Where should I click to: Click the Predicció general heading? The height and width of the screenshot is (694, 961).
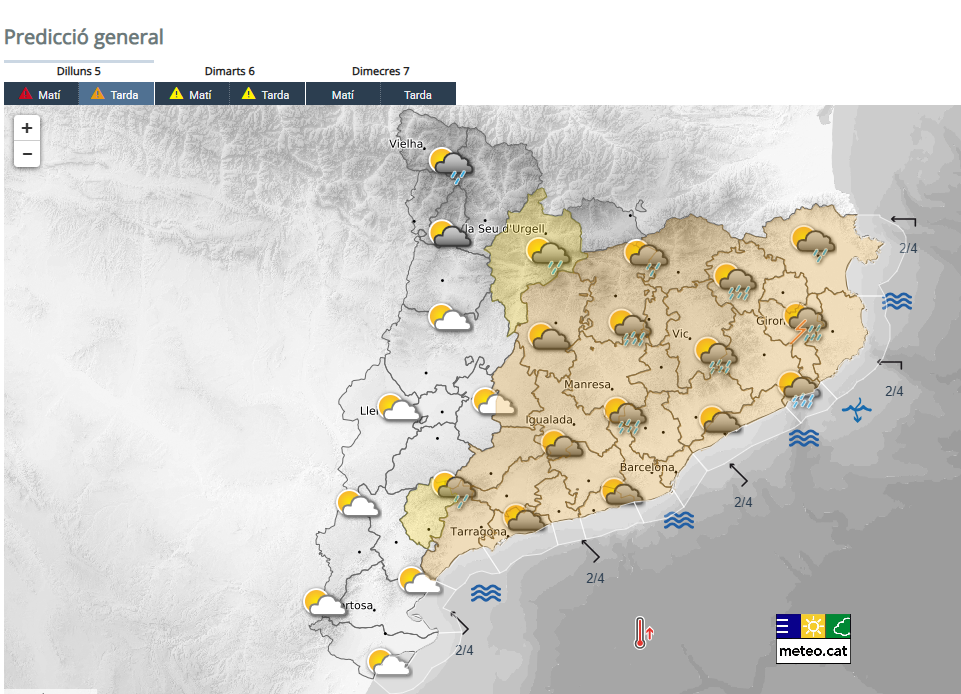pos(84,37)
